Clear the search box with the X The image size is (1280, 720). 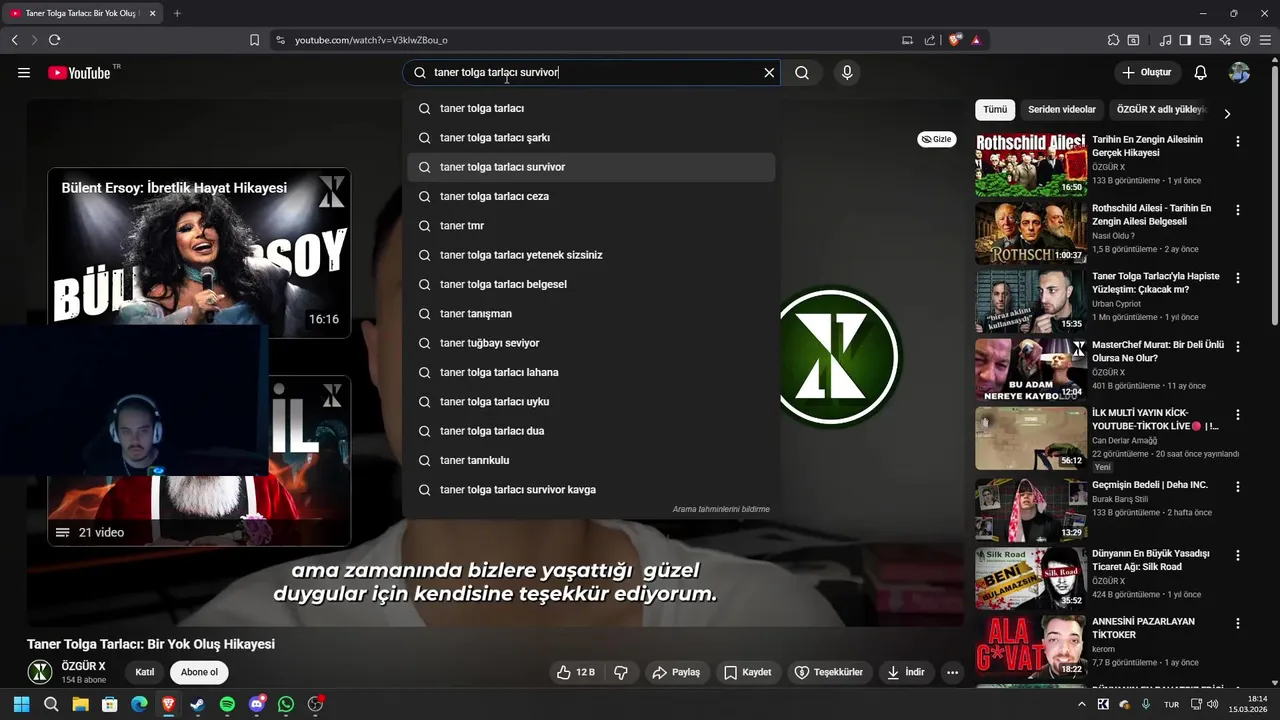tap(769, 73)
